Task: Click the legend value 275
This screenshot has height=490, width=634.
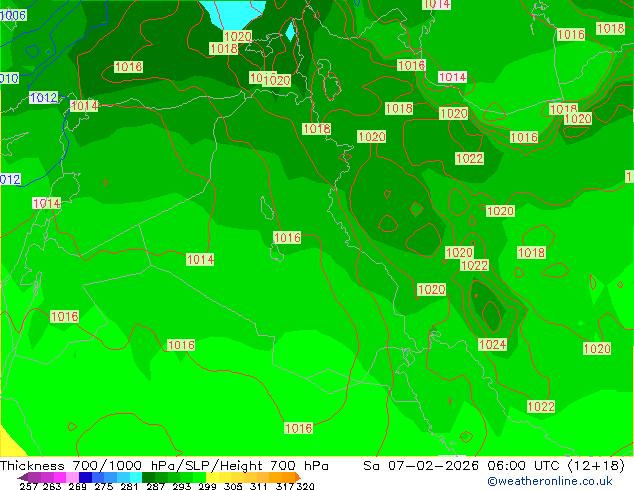Action: click(x=104, y=486)
